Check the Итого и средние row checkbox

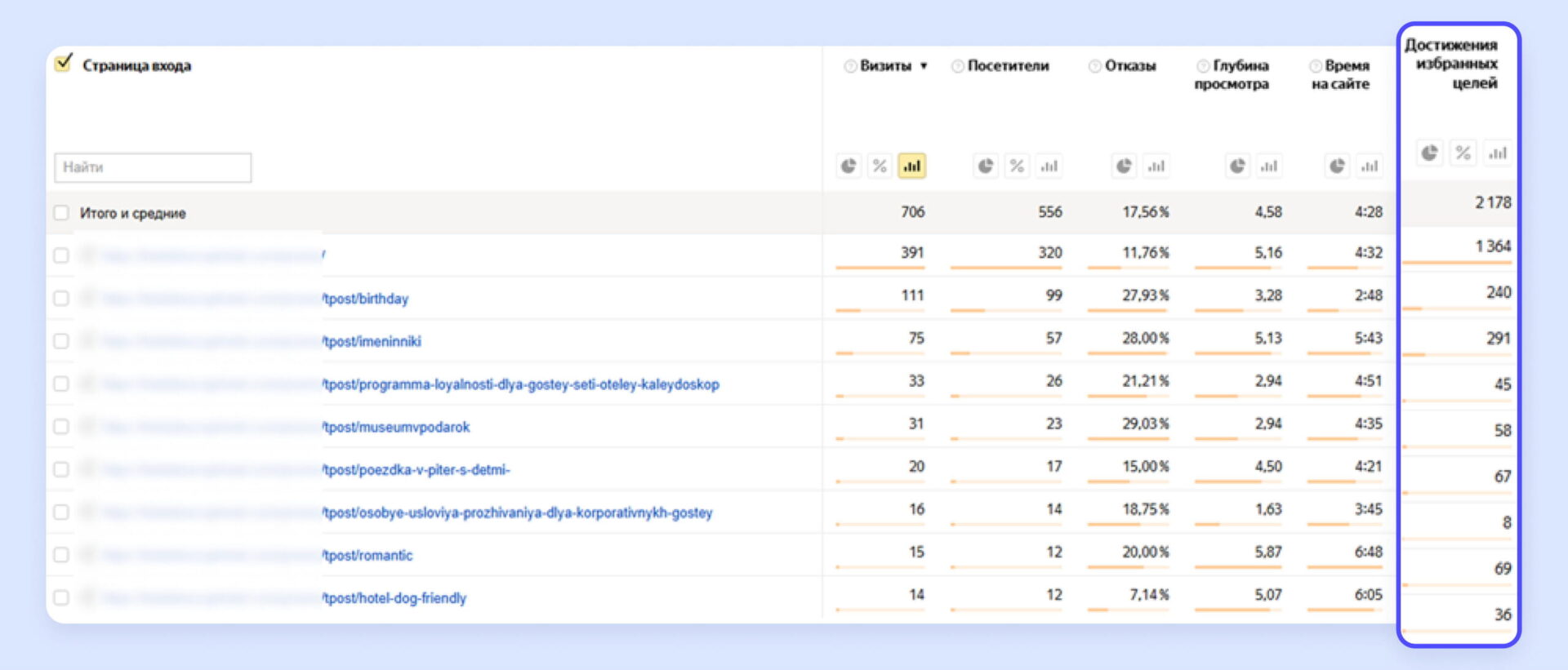(x=61, y=213)
